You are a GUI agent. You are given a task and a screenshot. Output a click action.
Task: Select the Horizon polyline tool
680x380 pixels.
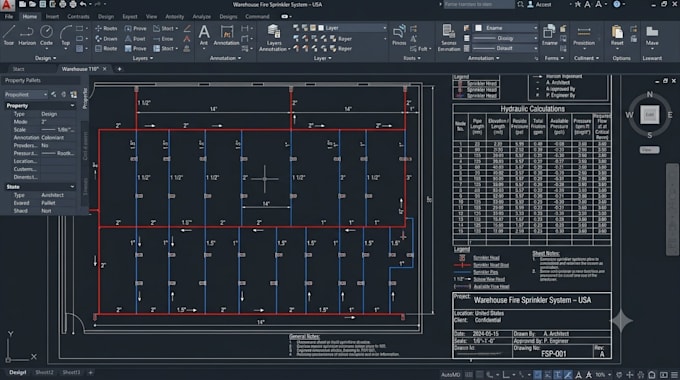click(x=27, y=36)
